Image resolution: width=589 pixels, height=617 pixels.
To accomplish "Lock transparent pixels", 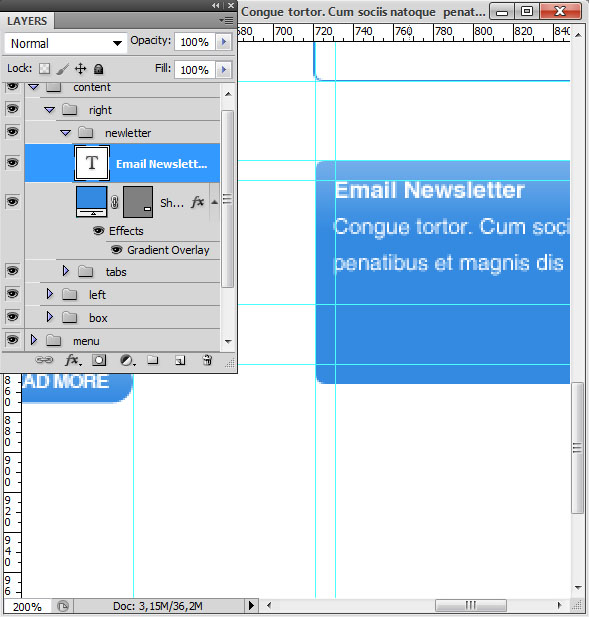I will point(44,69).
